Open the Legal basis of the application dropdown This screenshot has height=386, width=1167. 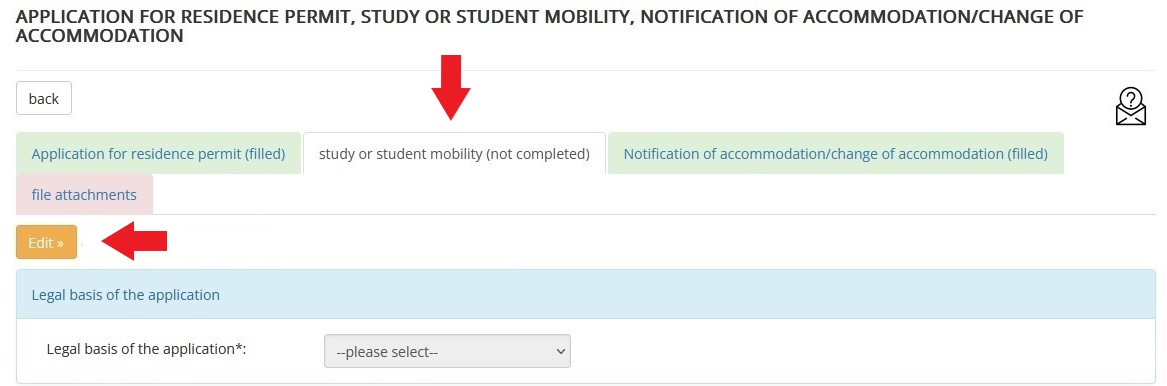pyautogui.click(x=447, y=351)
